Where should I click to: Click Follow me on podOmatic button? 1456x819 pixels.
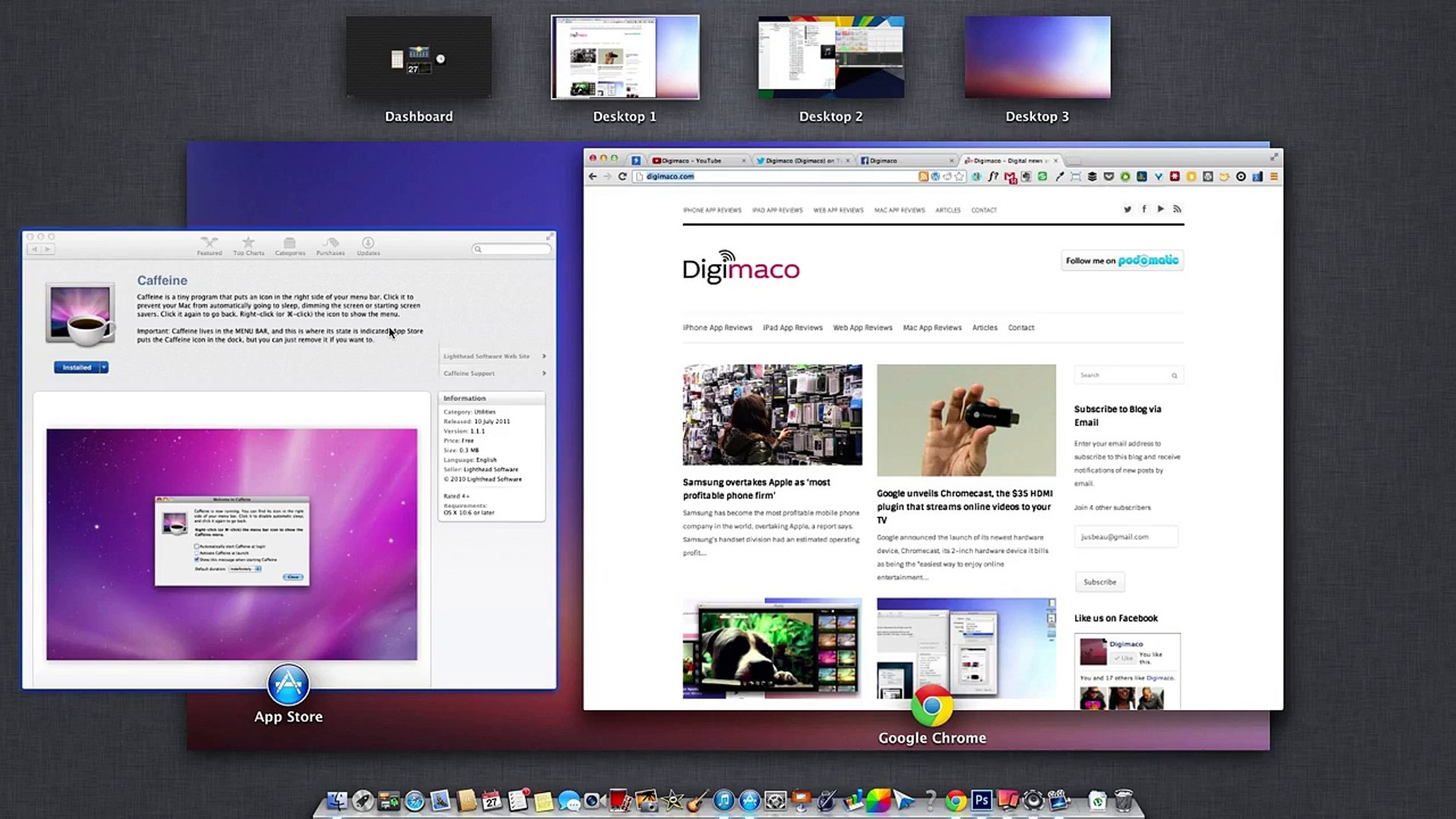click(1122, 261)
